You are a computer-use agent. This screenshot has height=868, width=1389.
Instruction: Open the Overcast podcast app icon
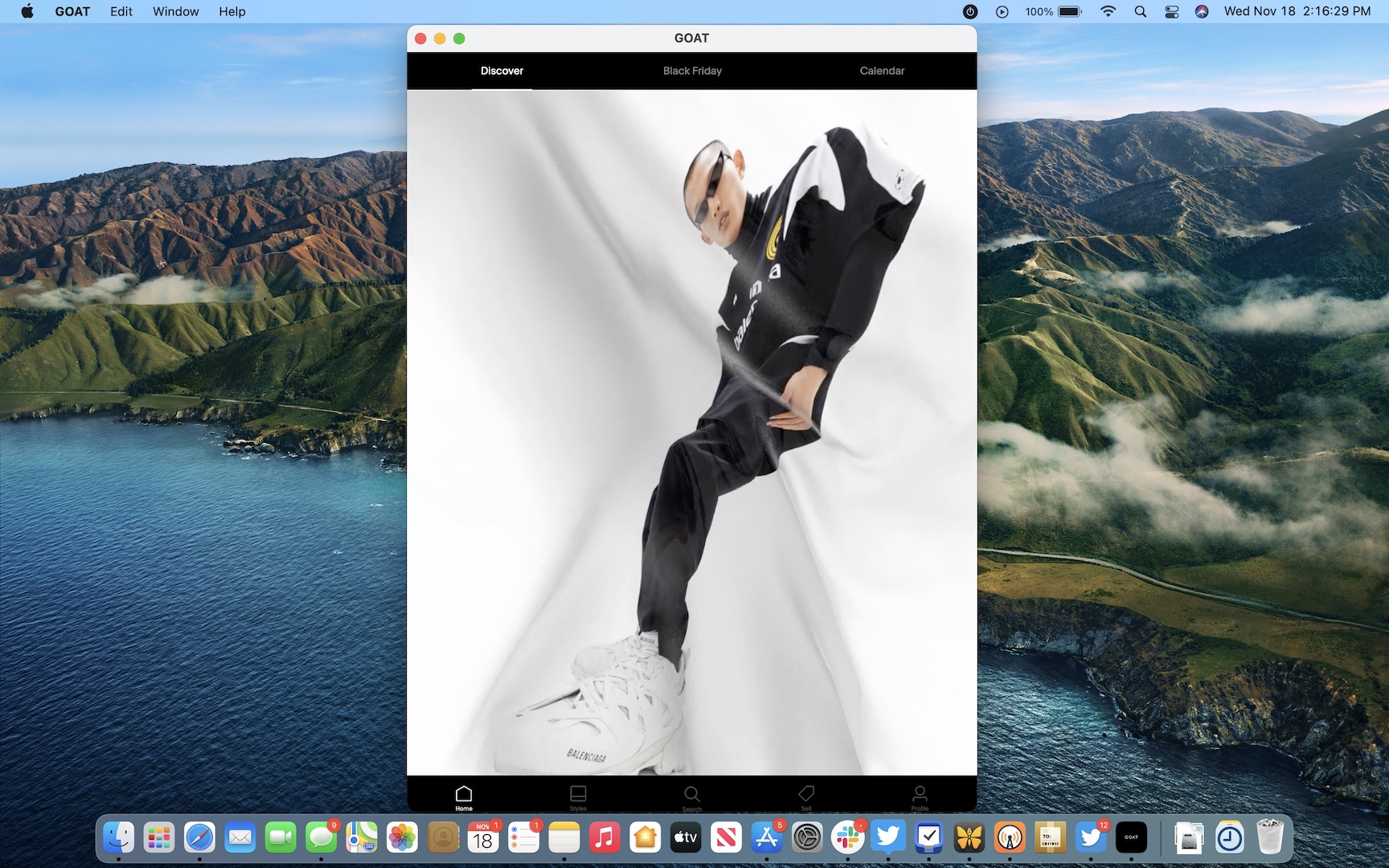tap(1010, 838)
